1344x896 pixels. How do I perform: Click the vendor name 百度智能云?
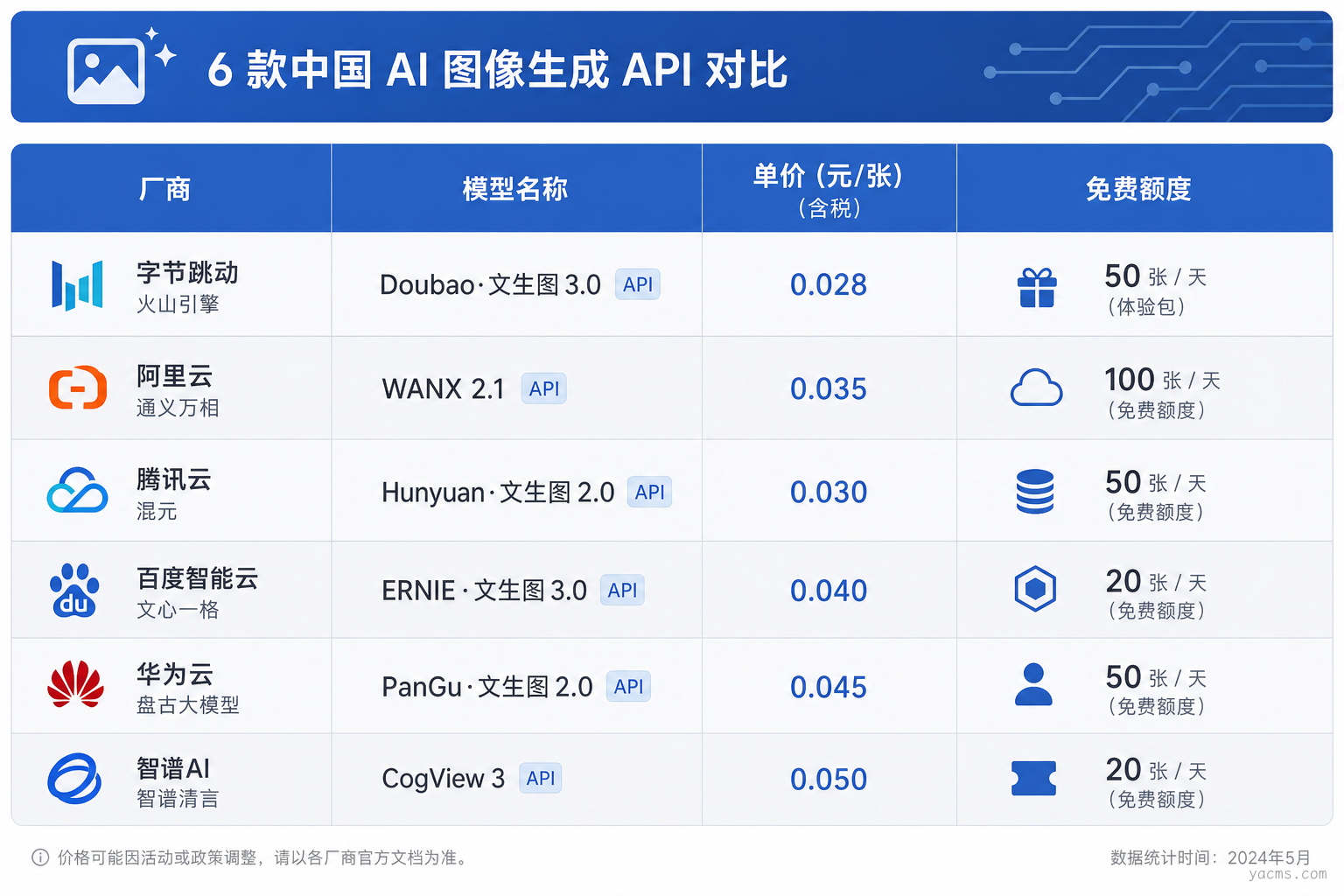tap(197, 578)
